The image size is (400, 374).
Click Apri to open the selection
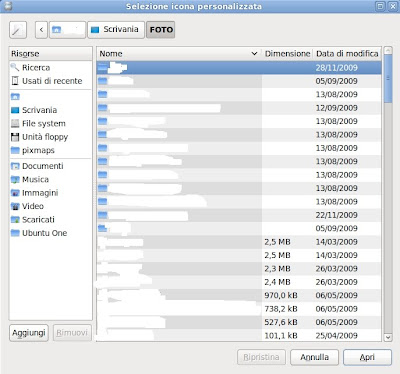tap(367, 357)
